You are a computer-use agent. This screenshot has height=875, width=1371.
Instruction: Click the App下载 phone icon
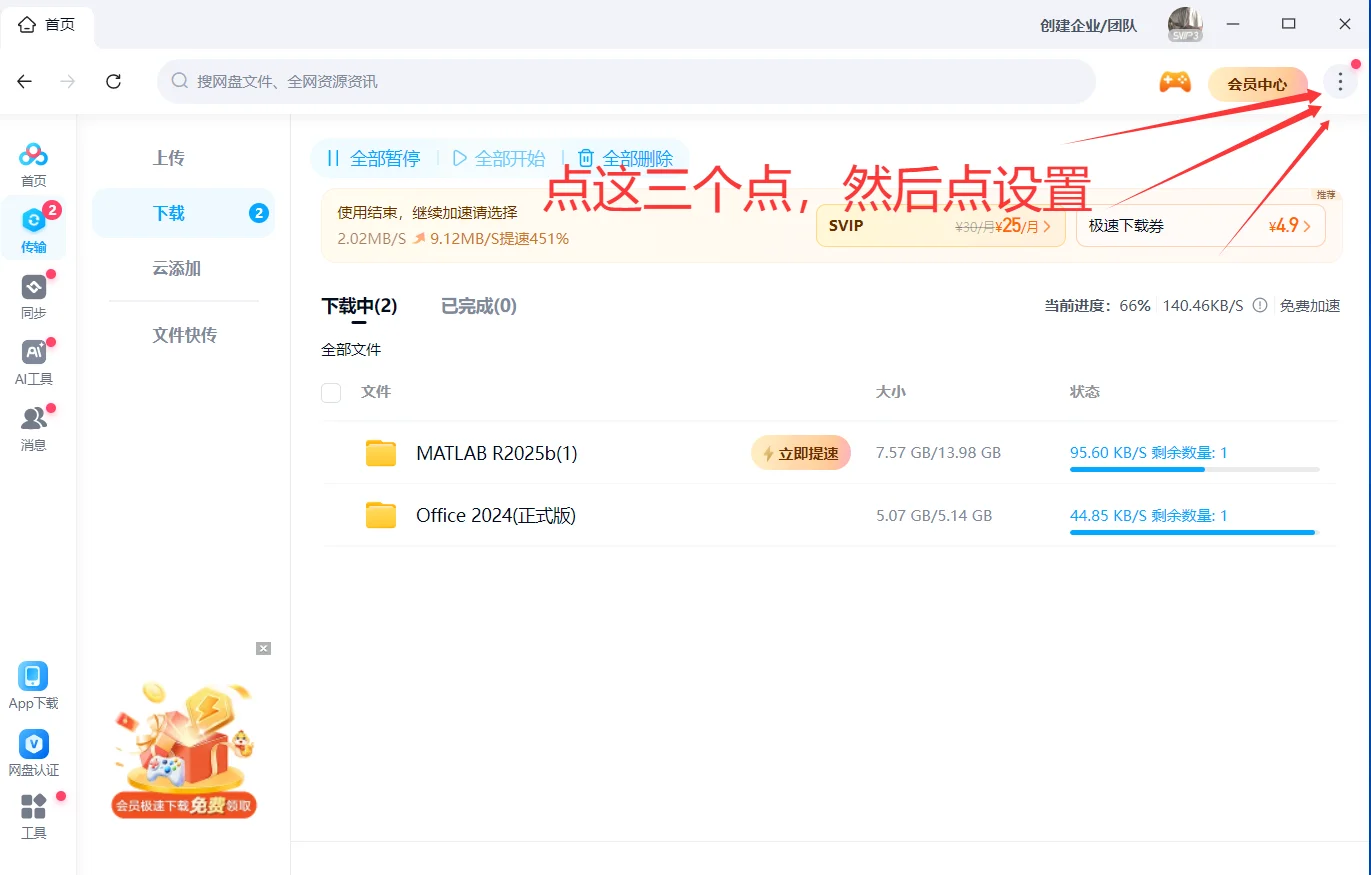click(x=33, y=678)
